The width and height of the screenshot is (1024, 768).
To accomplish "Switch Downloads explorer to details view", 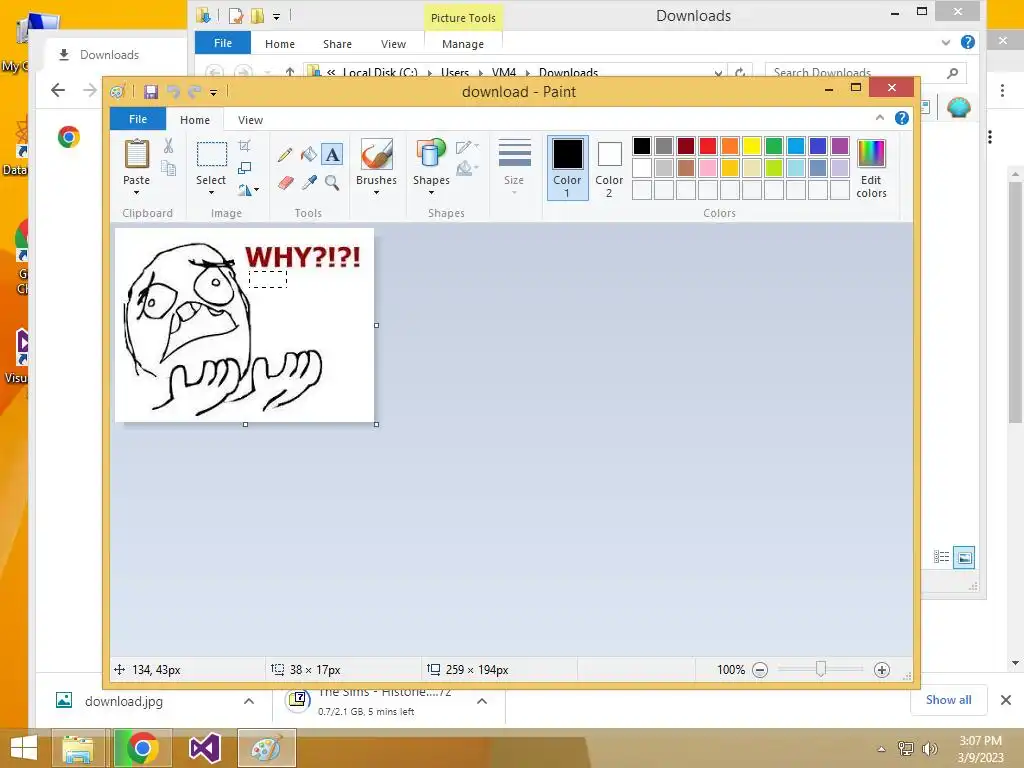I will [941, 557].
